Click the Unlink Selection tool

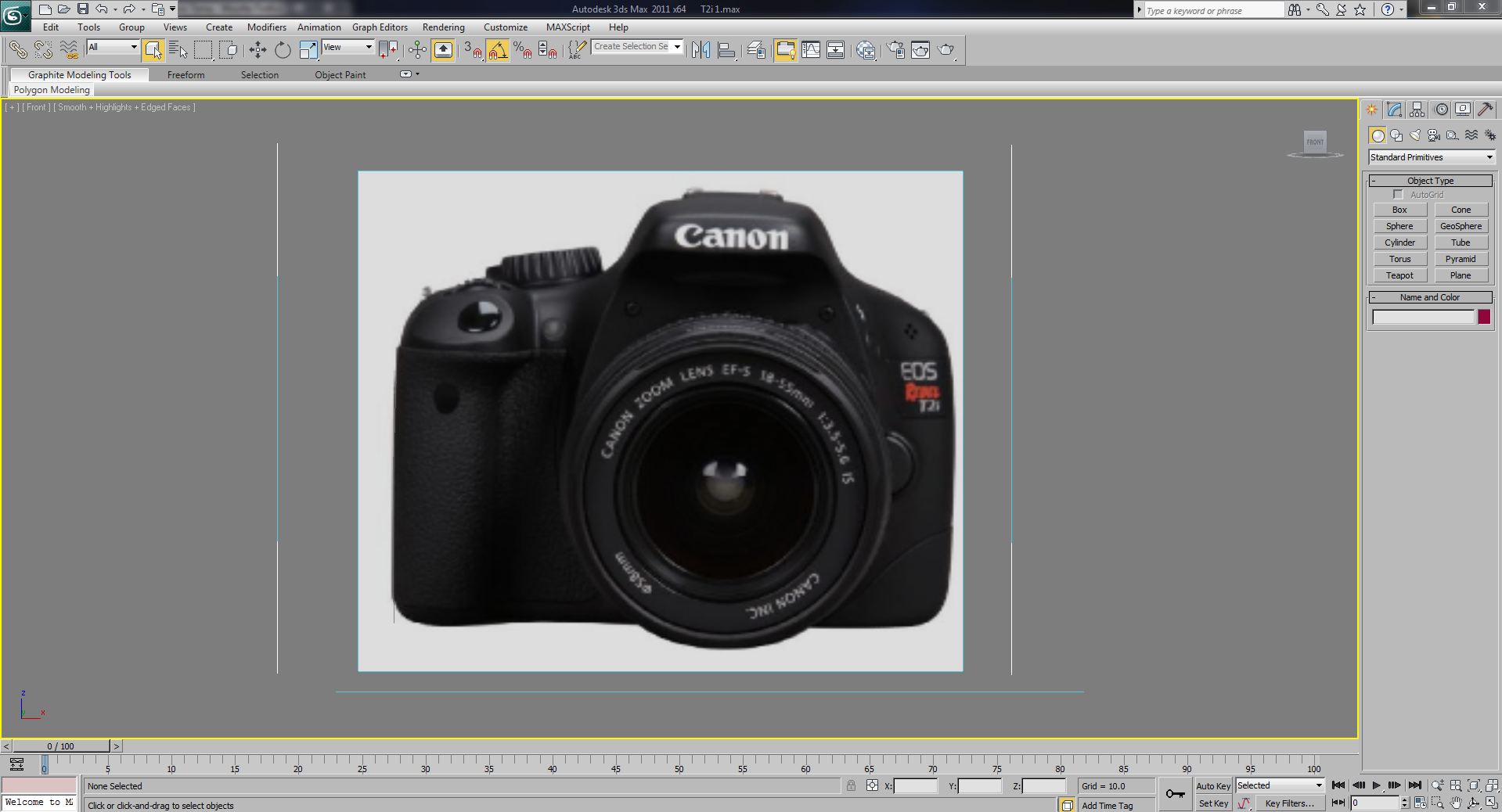43,50
